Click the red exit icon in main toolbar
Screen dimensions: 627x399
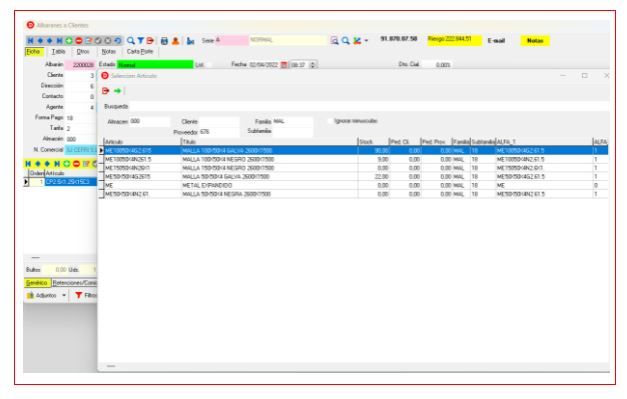click(x=150, y=41)
